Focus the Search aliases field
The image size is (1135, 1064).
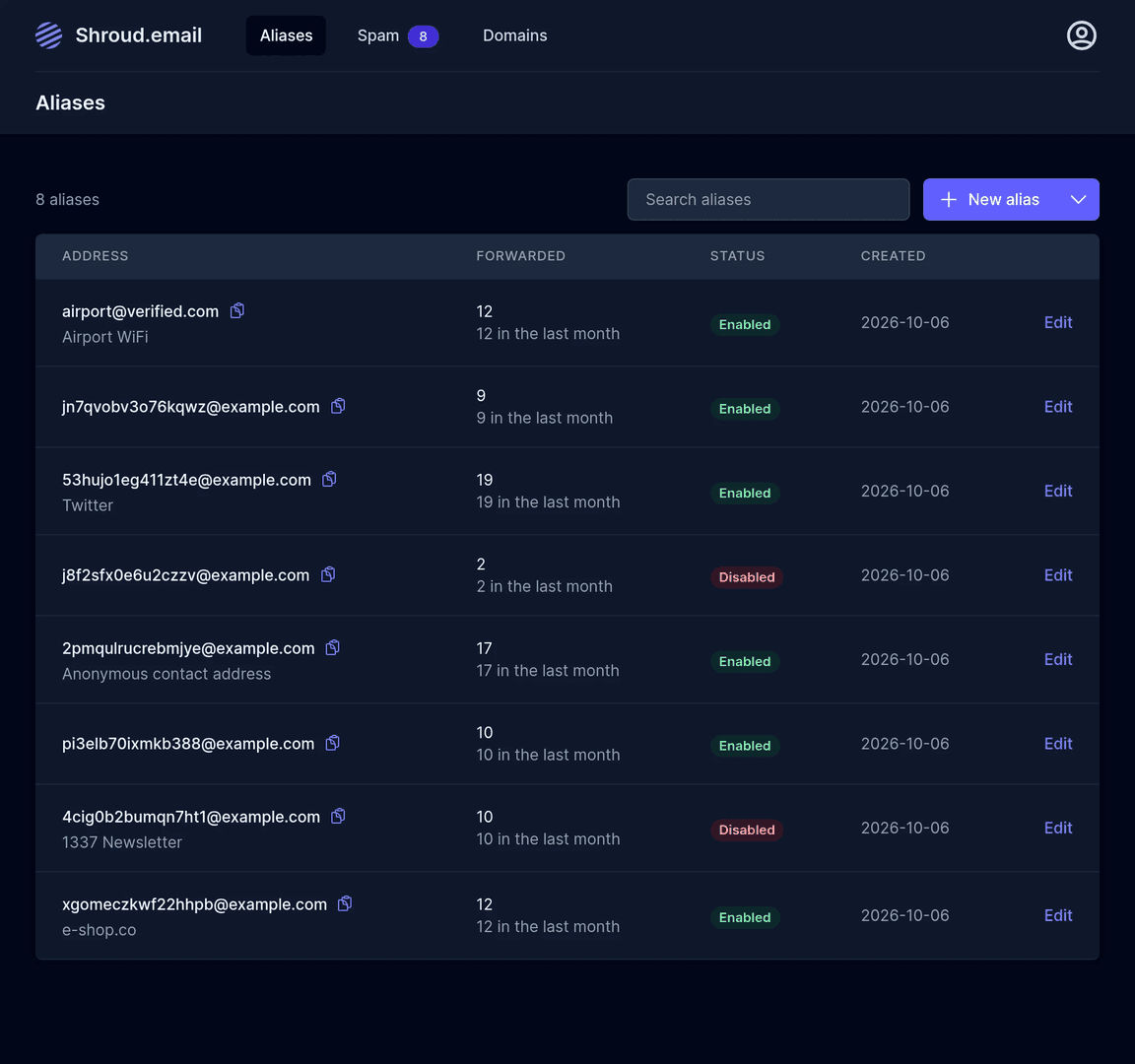[768, 200]
